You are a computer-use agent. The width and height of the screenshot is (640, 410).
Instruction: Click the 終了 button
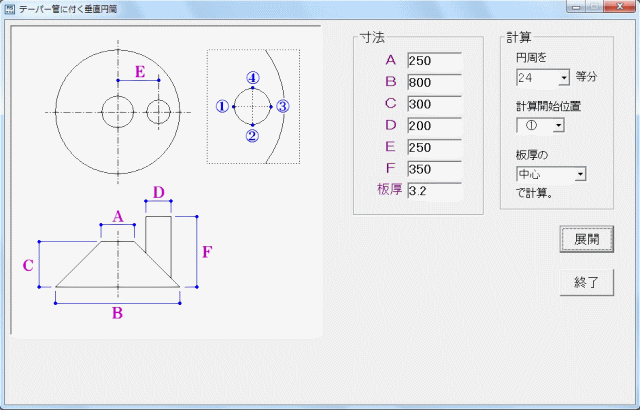click(587, 282)
